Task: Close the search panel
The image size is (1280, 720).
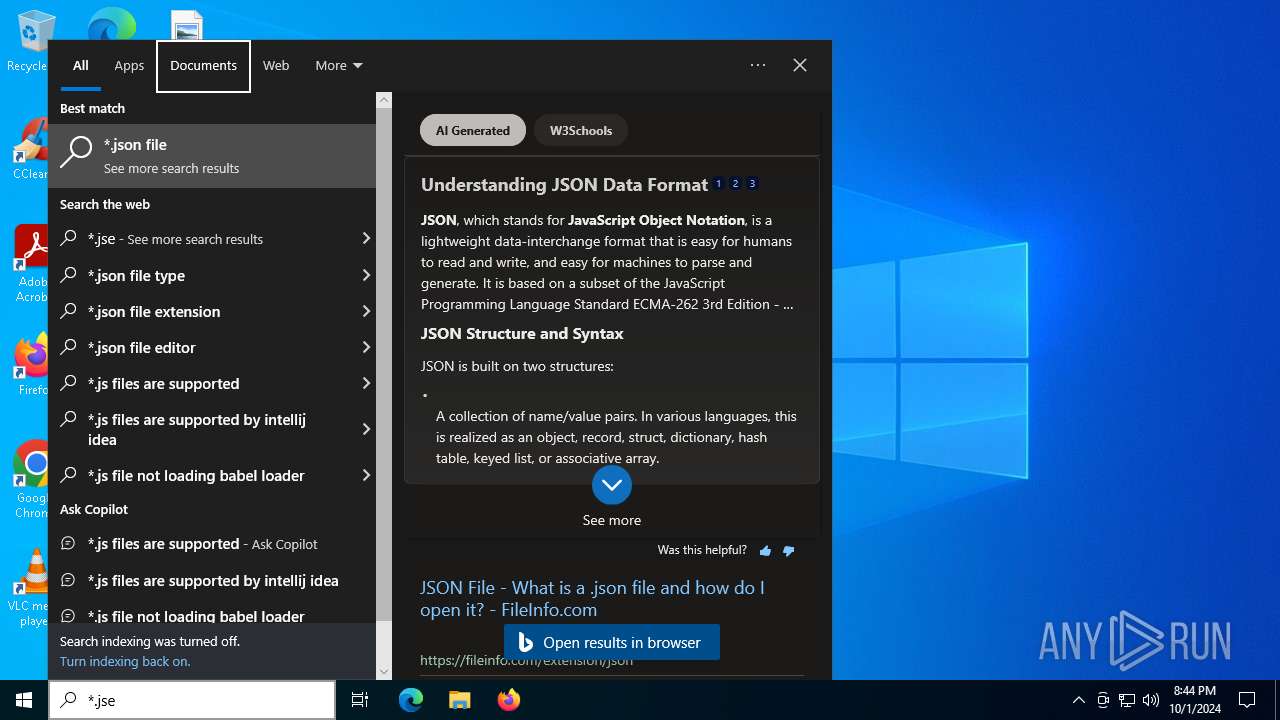Action: [800, 65]
